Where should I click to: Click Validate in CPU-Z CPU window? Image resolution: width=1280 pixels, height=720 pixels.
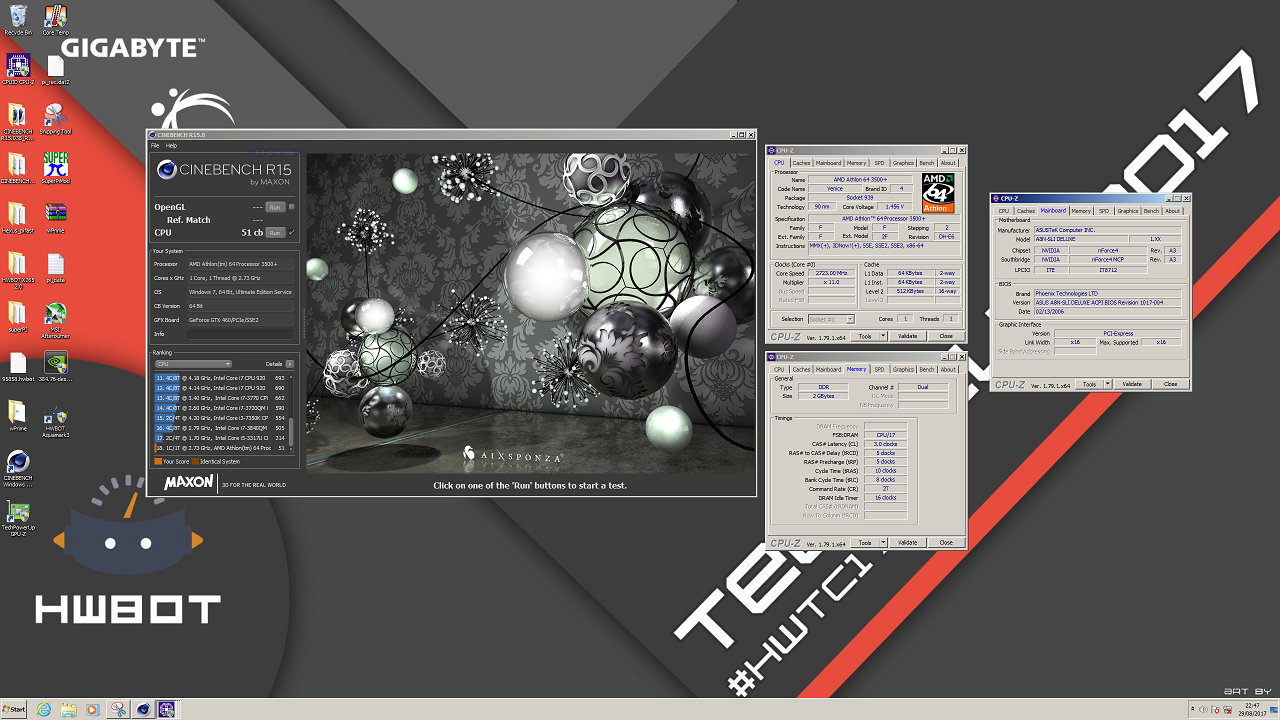[x=907, y=336]
